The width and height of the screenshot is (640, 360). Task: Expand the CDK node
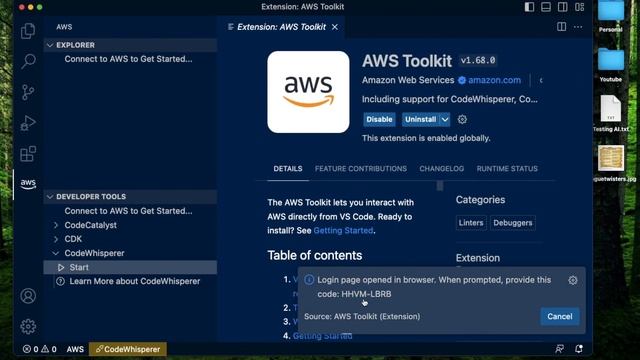pos(56,239)
